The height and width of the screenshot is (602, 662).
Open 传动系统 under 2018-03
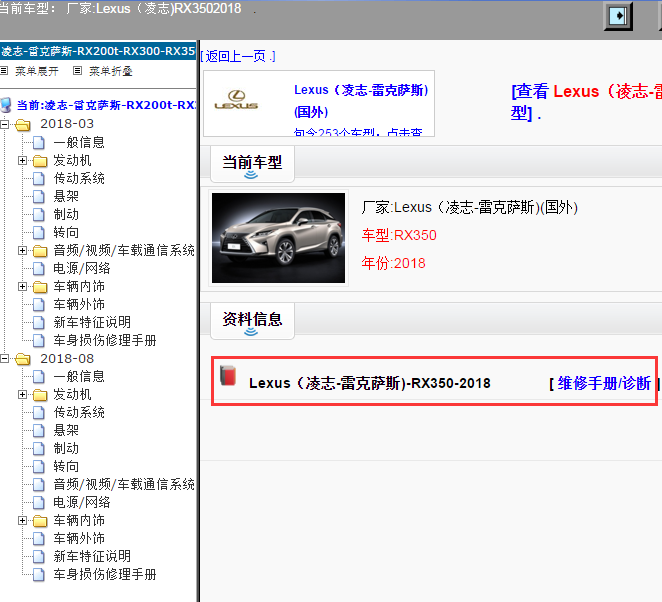(x=79, y=178)
